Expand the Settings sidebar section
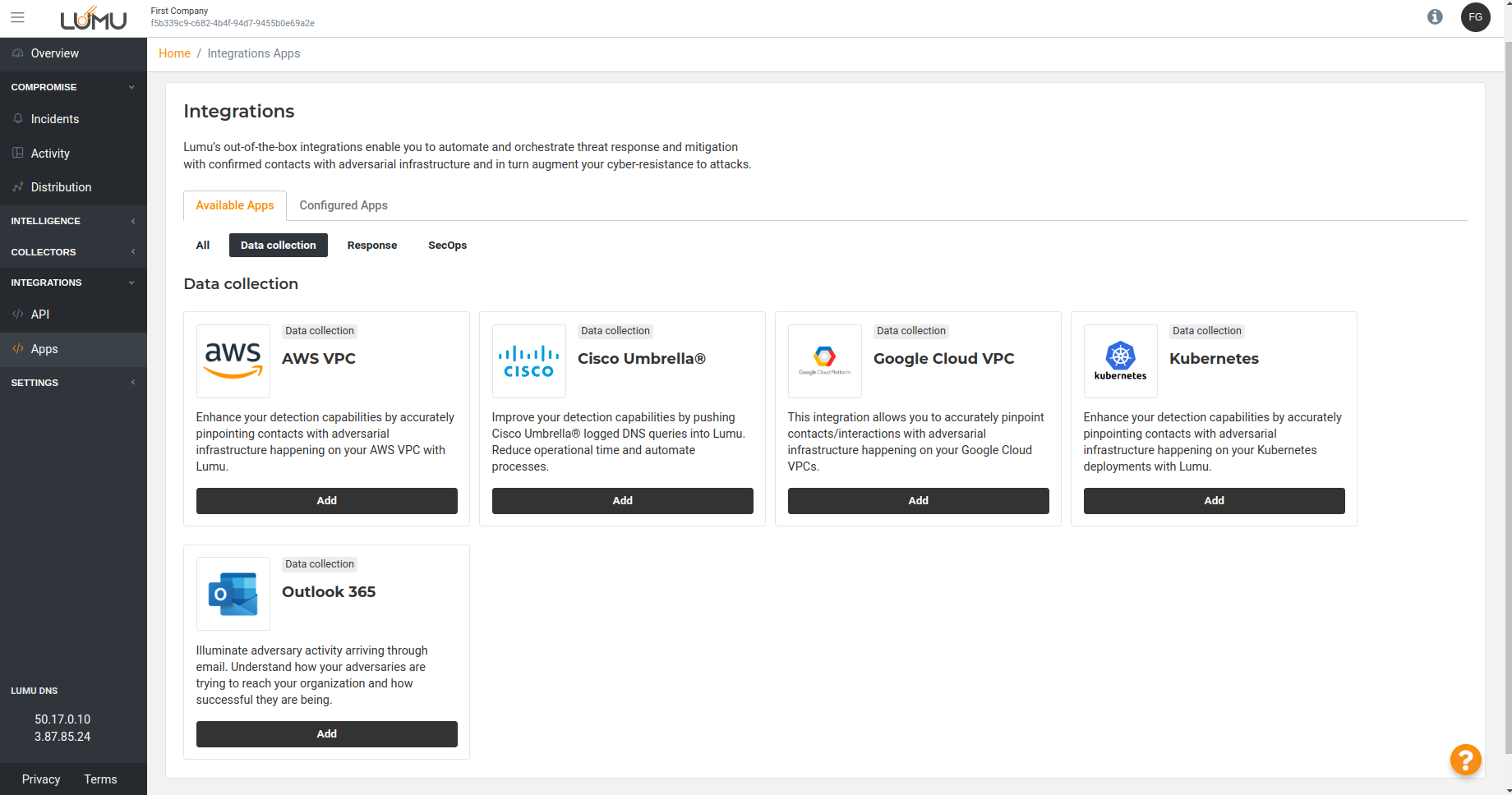1512x795 pixels. click(x=73, y=383)
